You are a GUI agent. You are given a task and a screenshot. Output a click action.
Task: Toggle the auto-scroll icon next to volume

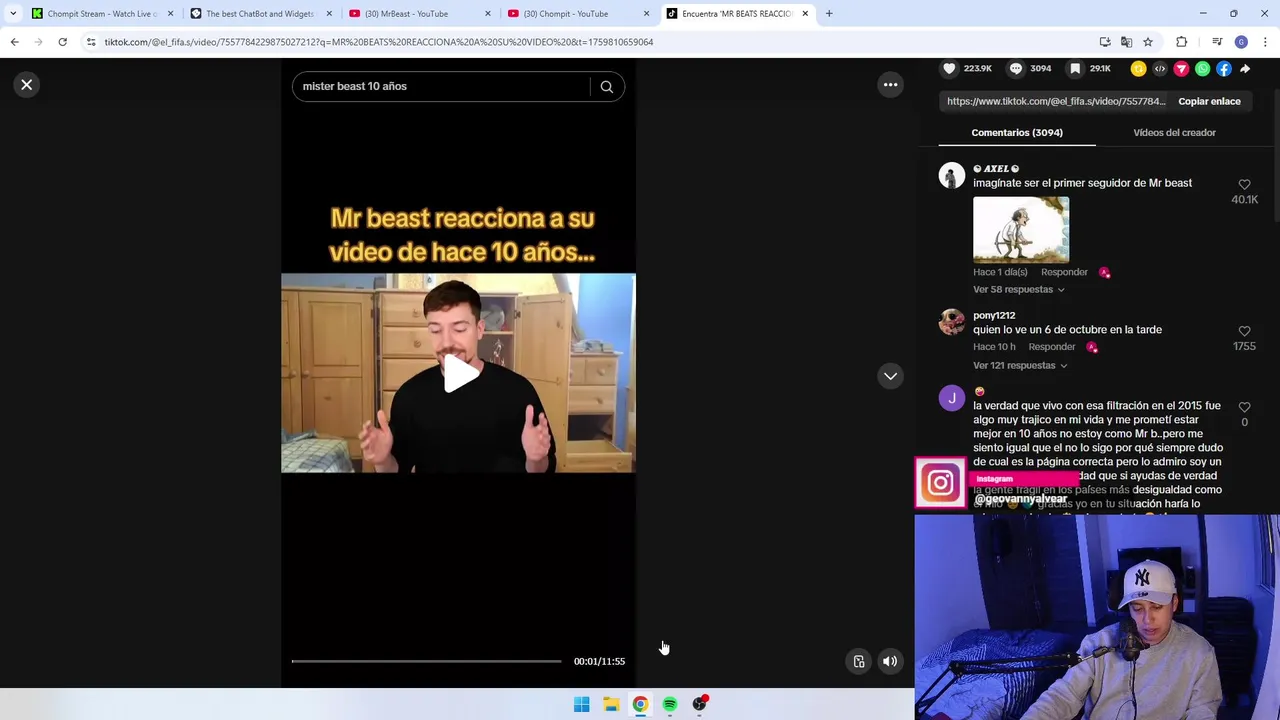(859, 661)
